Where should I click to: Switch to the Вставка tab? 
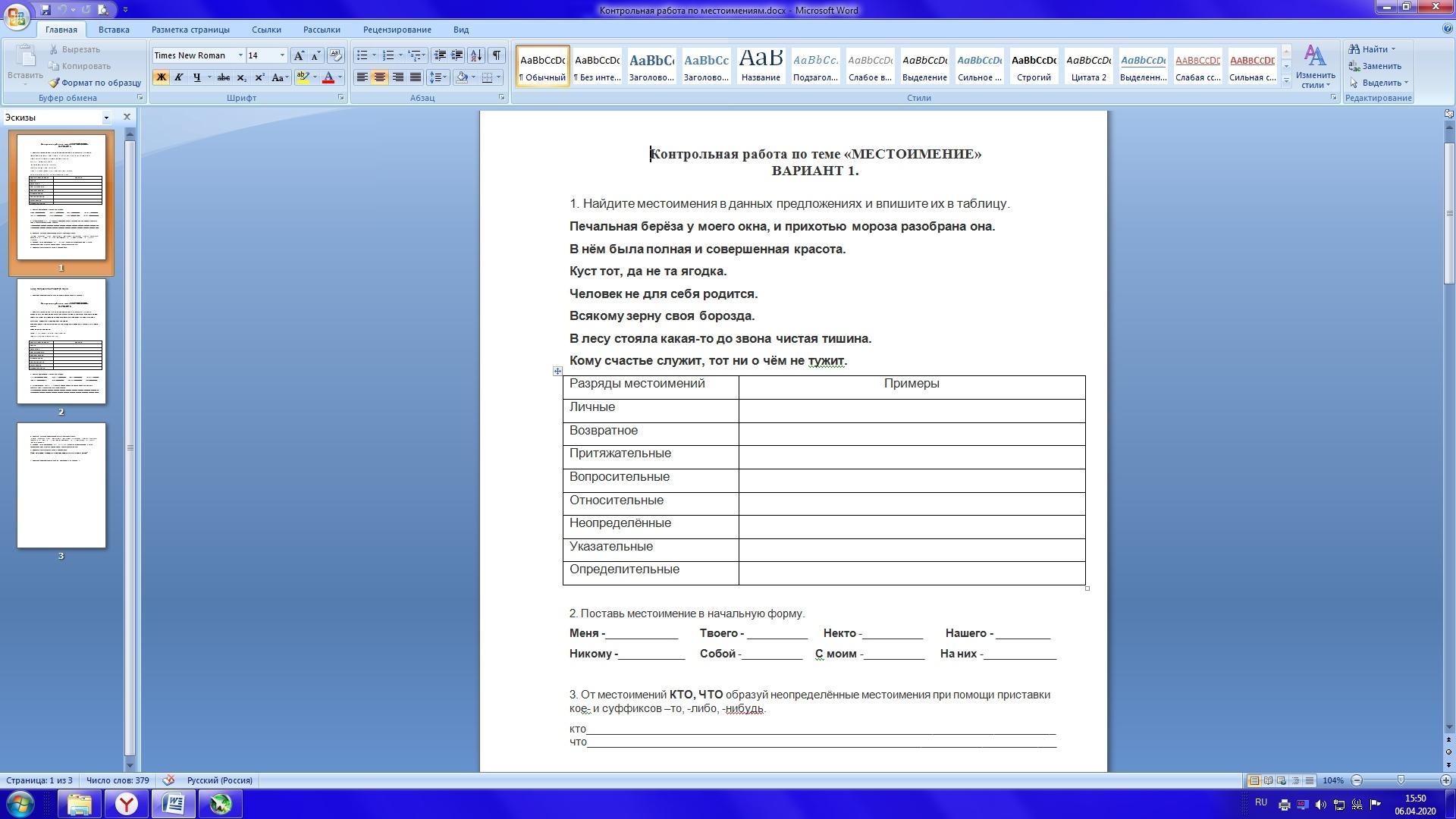(x=114, y=30)
